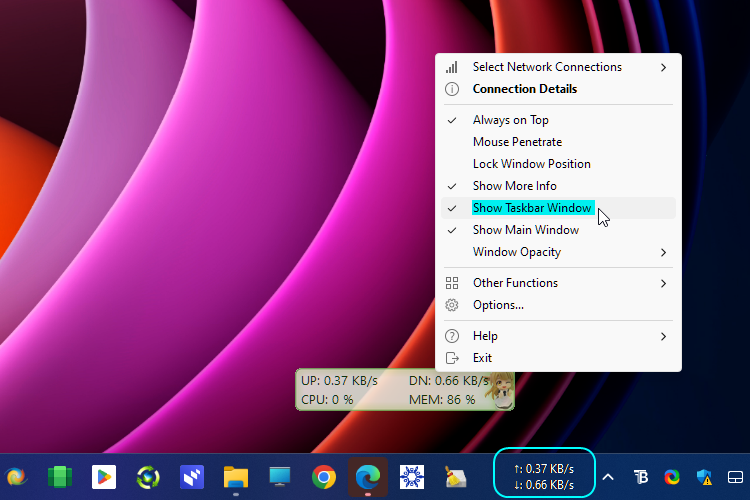This screenshot has width=750, height=500.
Task: Click the MEM: 86 % readout
Action: click(442, 400)
